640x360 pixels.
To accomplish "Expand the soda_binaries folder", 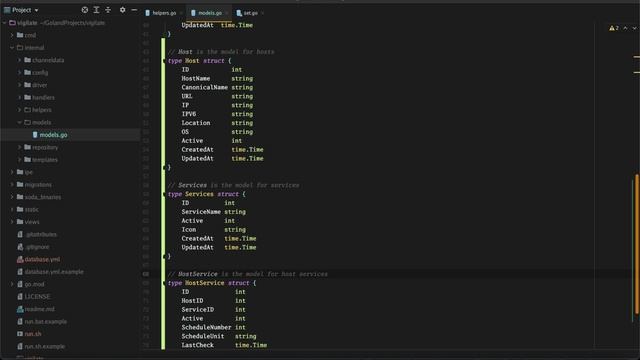I will 12,197.
